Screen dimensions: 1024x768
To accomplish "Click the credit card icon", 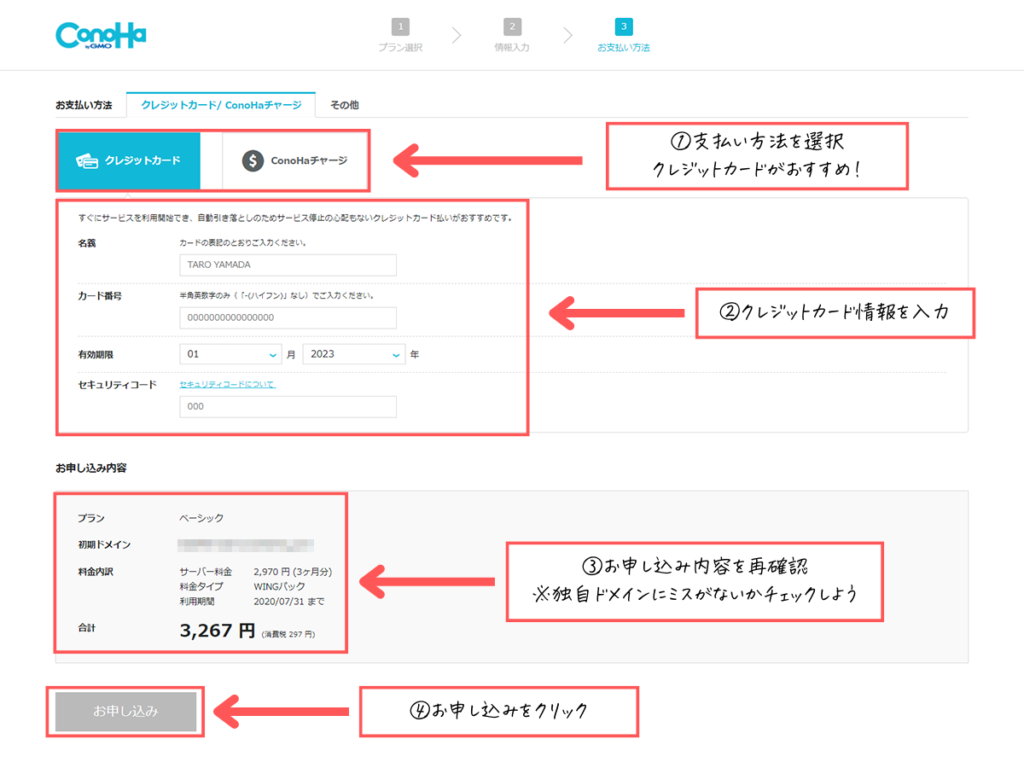I will point(87,161).
